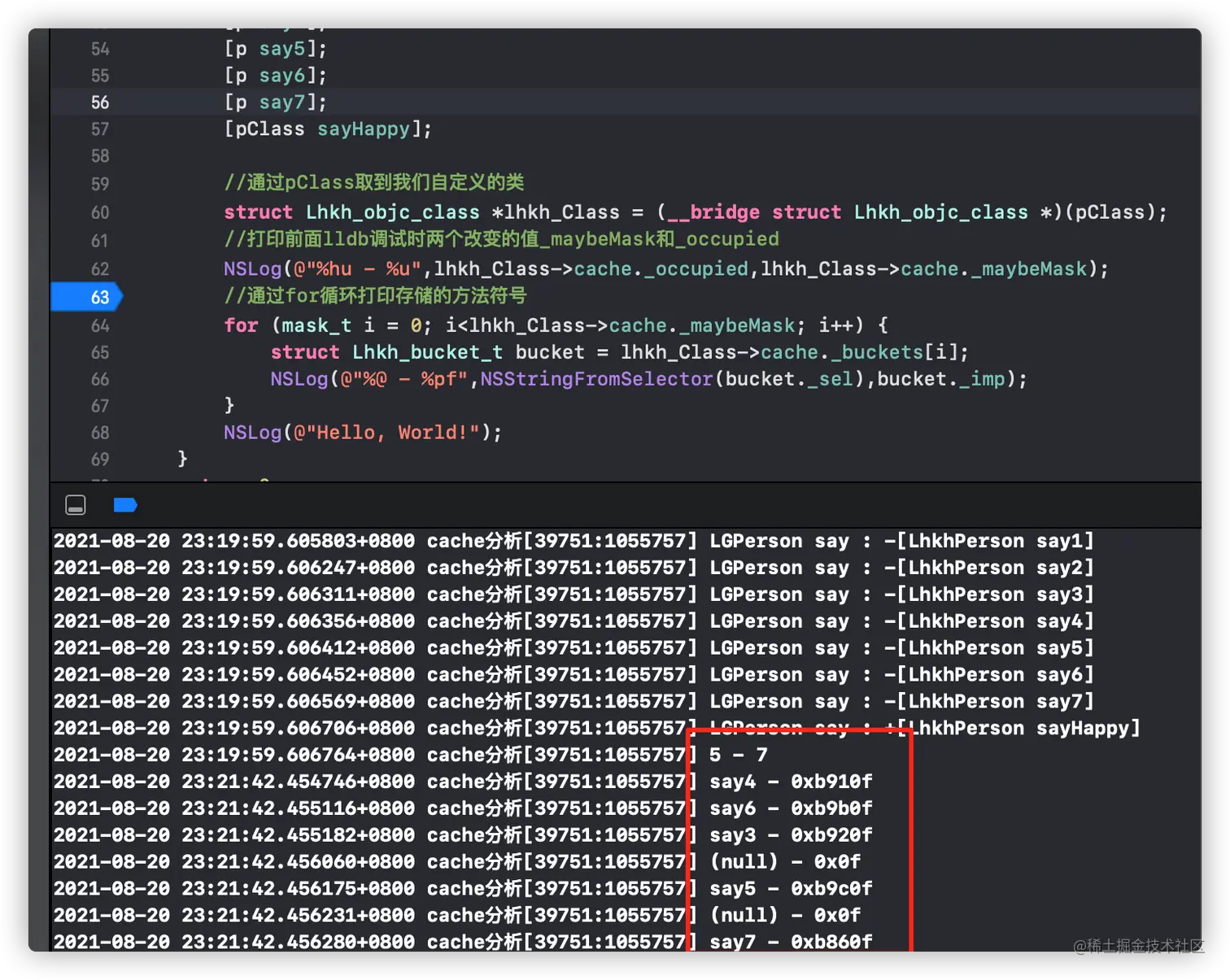The image size is (1230, 980).
Task: Click line number 64 in the gutter
Action: point(100,326)
